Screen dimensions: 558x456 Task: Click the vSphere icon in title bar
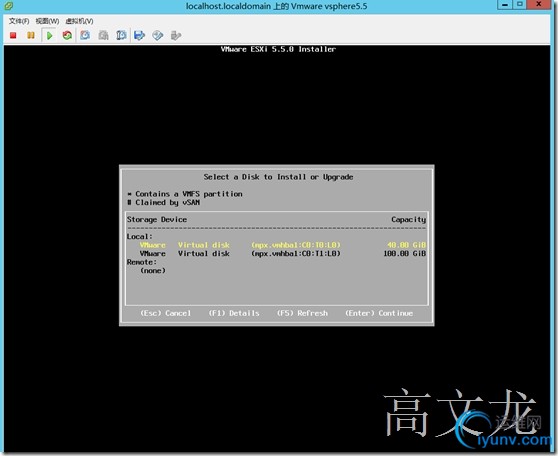9,6
